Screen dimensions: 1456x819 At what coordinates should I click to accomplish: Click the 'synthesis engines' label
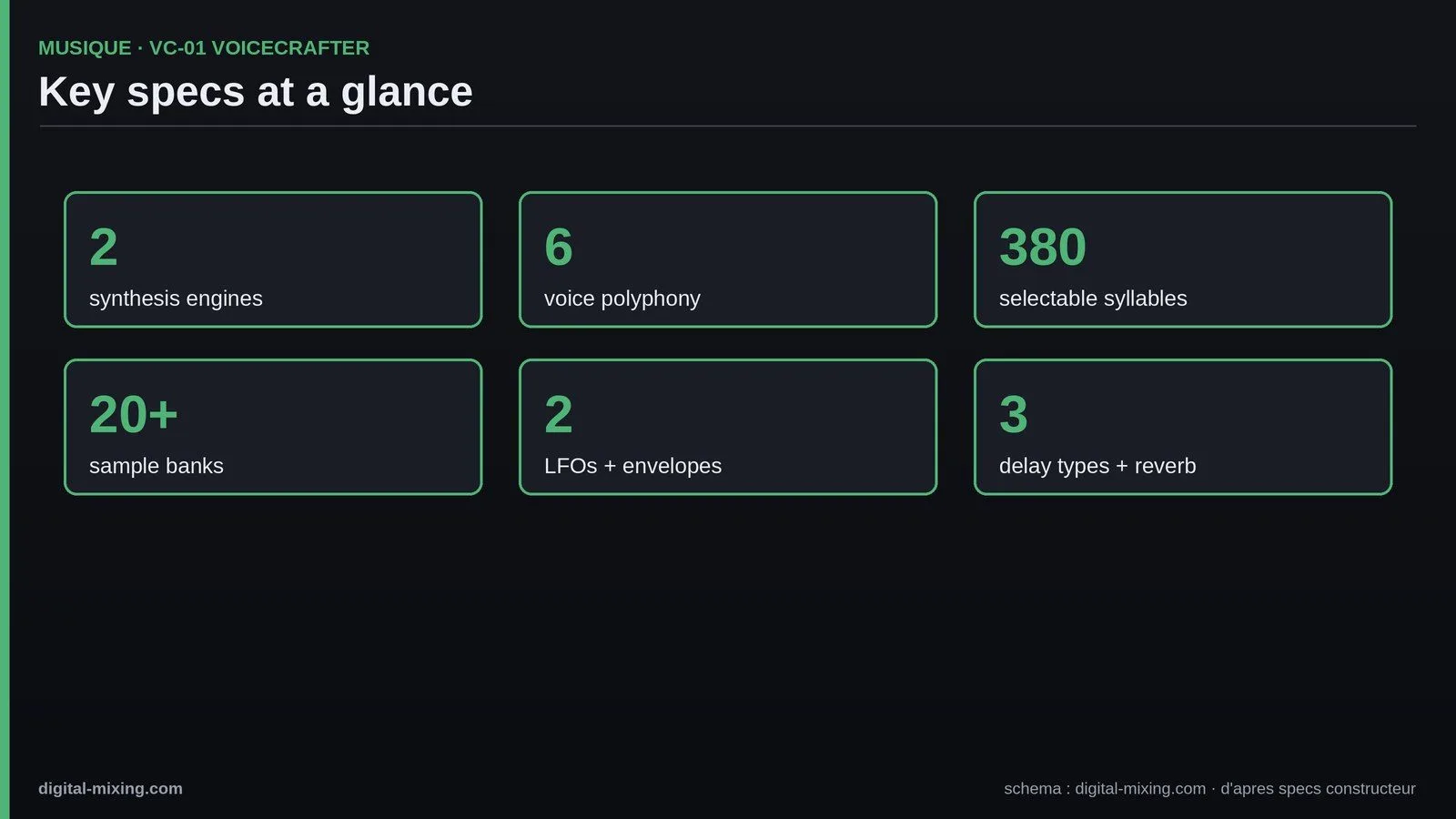[176, 298]
